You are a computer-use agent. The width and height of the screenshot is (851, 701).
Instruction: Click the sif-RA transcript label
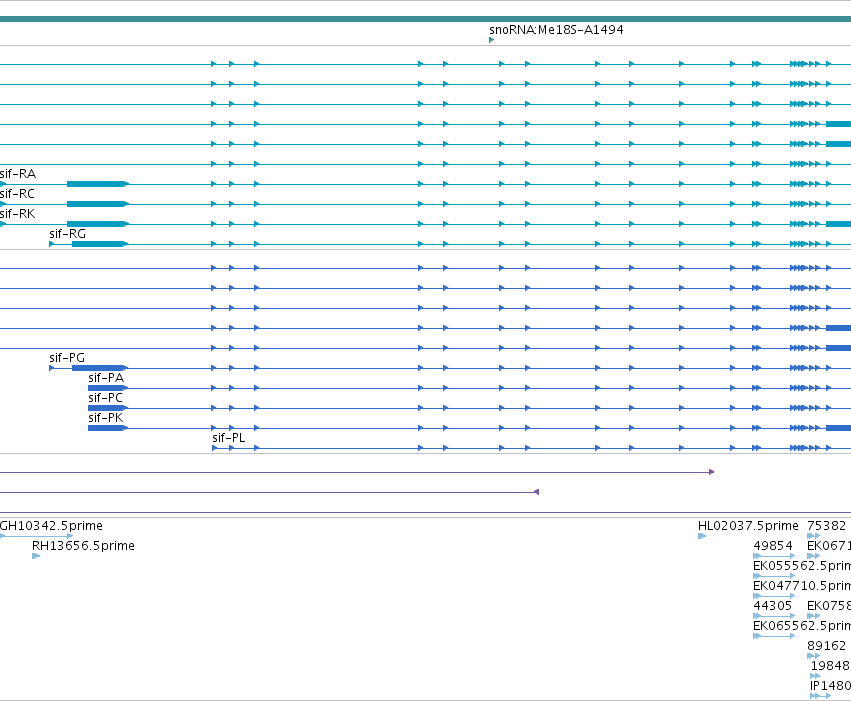pyautogui.click(x=18, y=174)
